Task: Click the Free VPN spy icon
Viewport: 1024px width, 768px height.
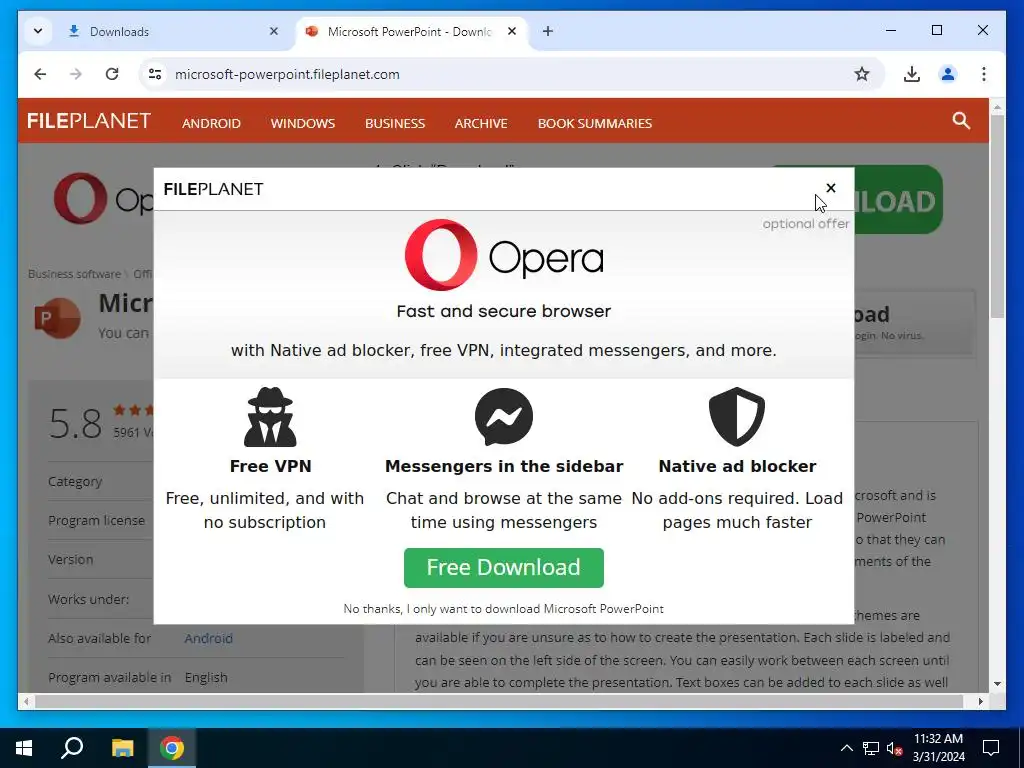Action: (x=270, y=416)
